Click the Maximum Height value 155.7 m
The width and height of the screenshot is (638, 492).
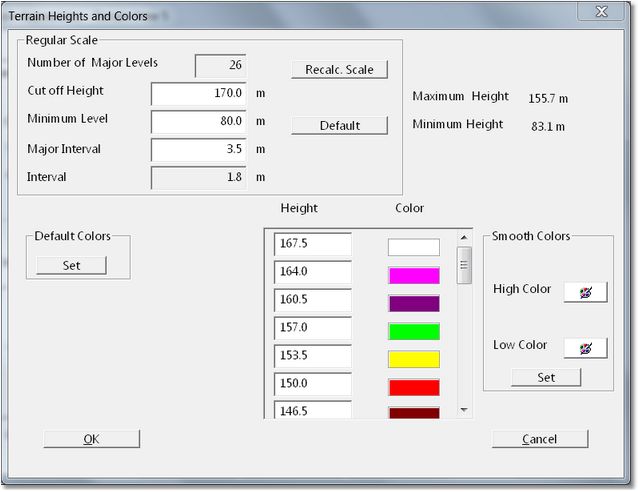548,98
